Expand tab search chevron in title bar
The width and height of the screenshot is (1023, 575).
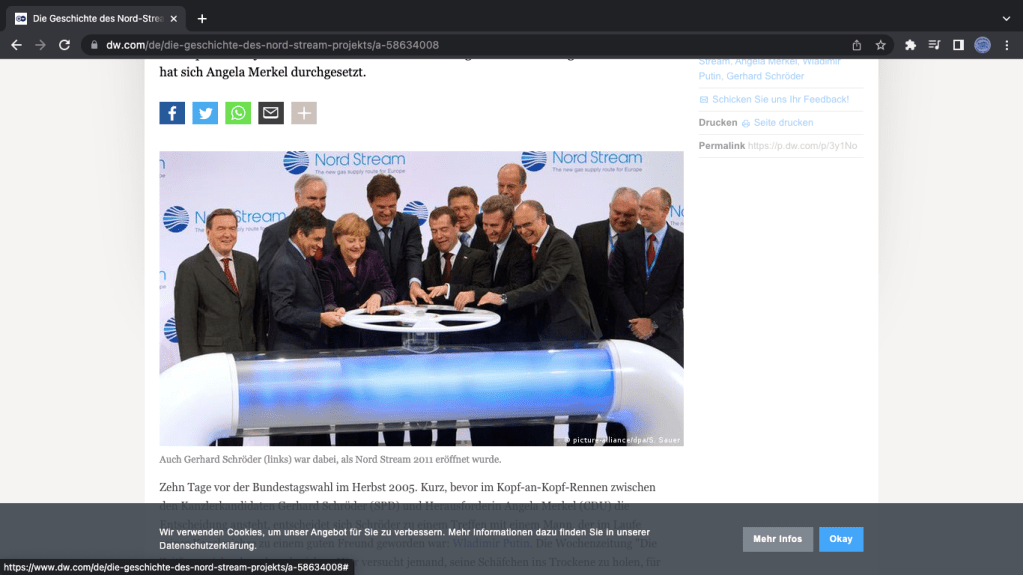[x=1006, y=19]
